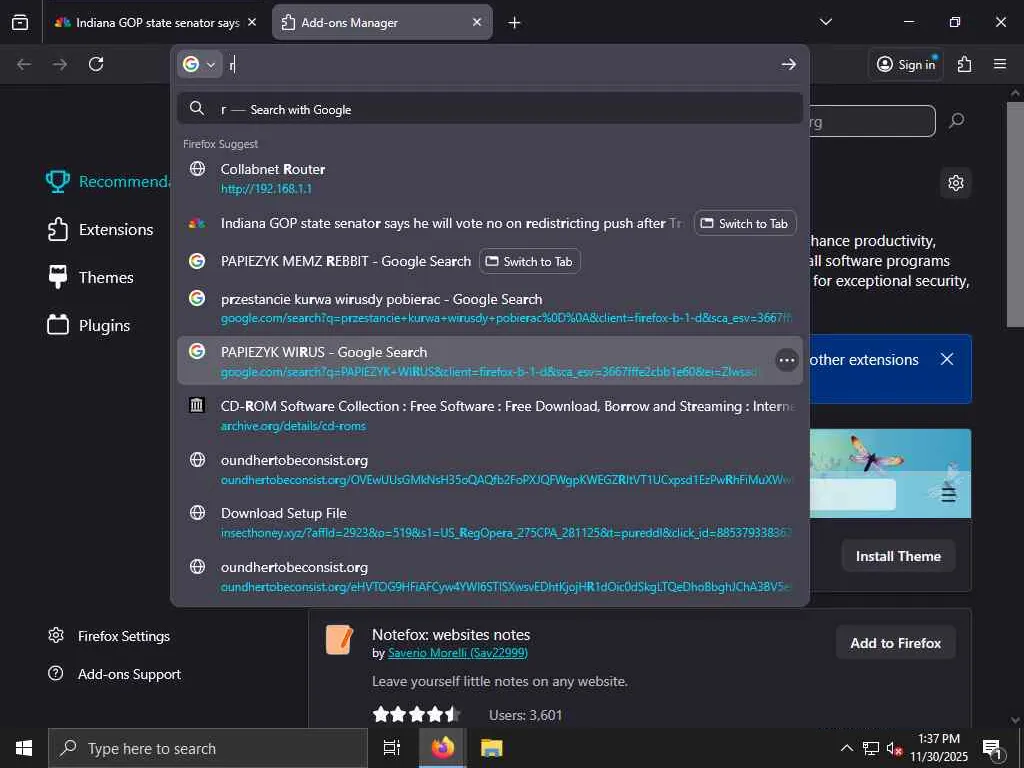
Task: Click Install Theme button
Action: click(x=898, y=556)
